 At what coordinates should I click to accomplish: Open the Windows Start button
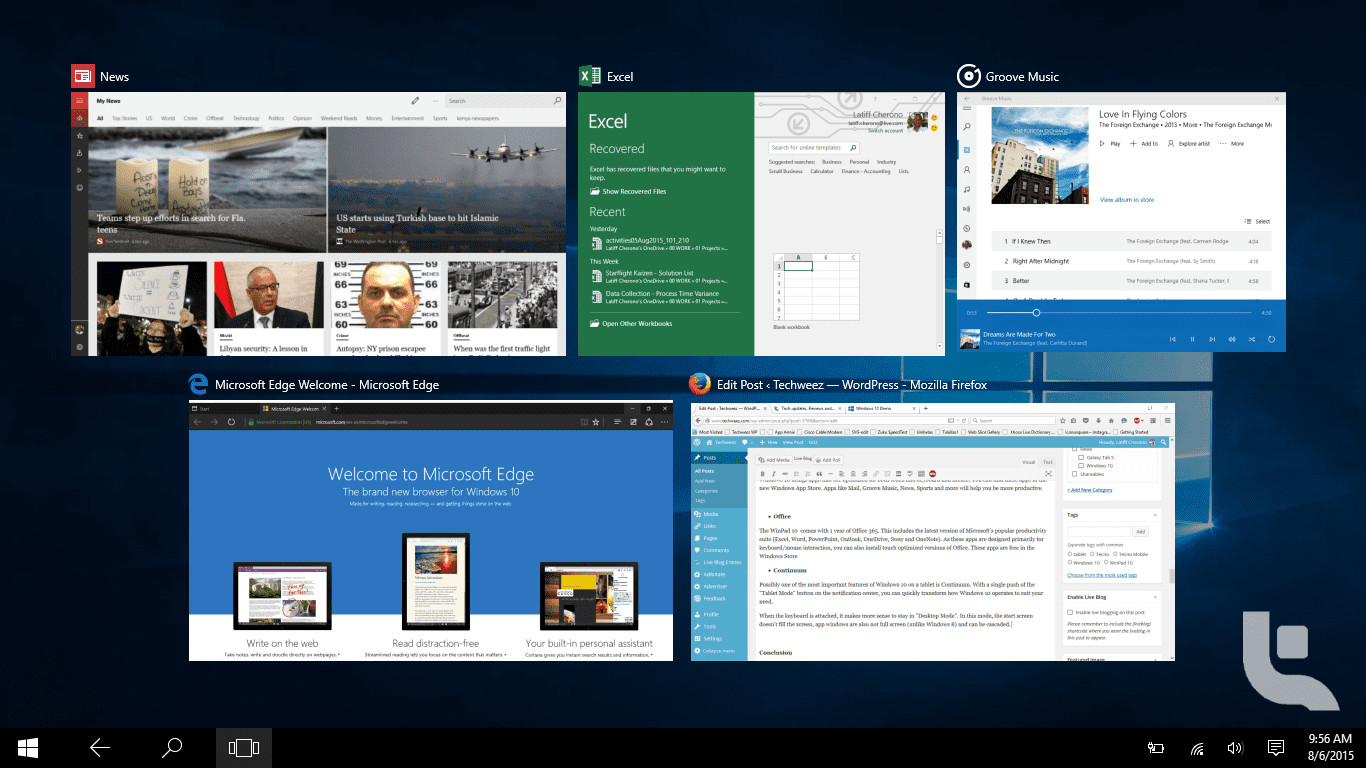27,747
